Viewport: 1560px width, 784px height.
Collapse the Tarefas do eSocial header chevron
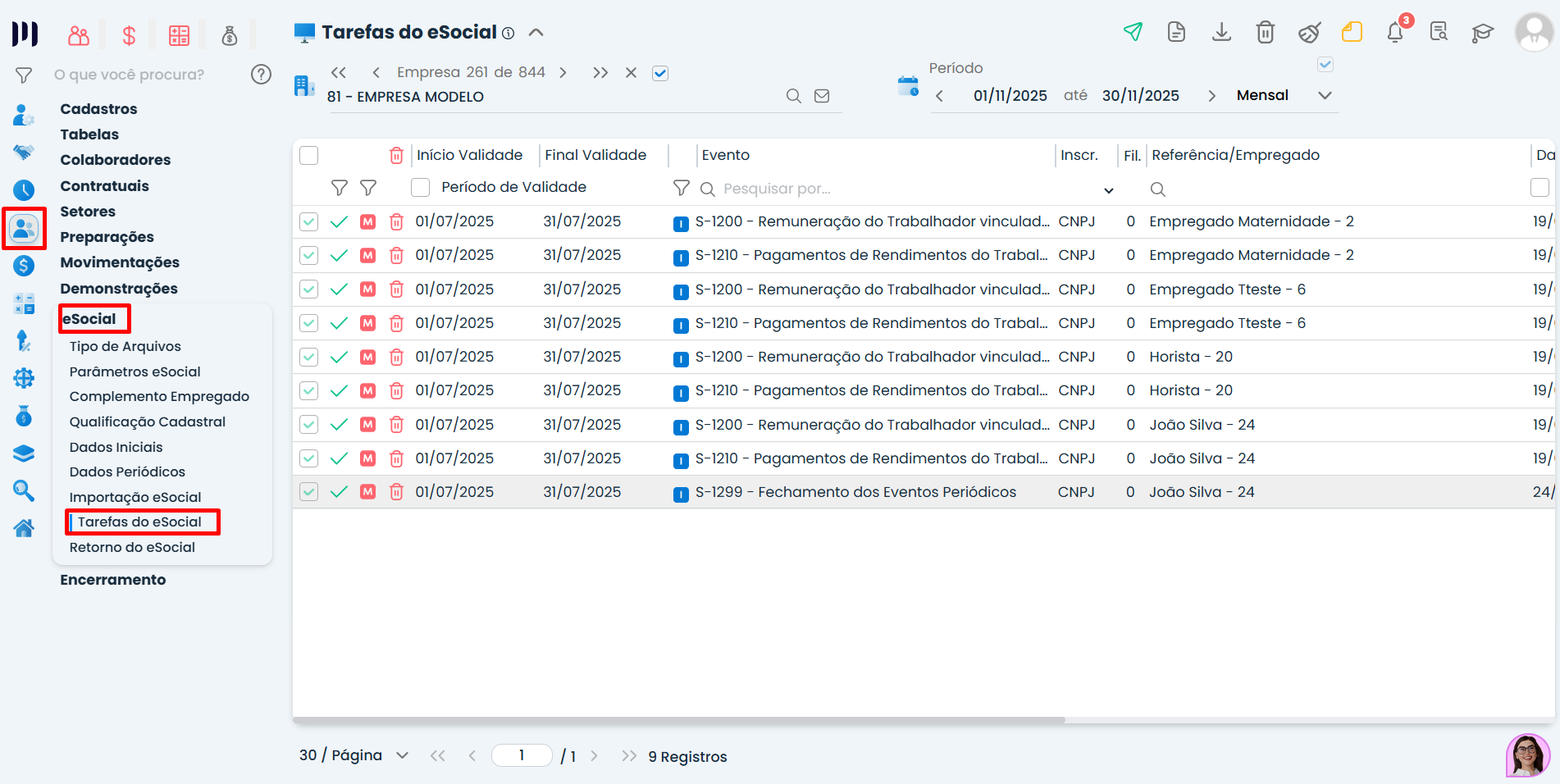(536, 33)
